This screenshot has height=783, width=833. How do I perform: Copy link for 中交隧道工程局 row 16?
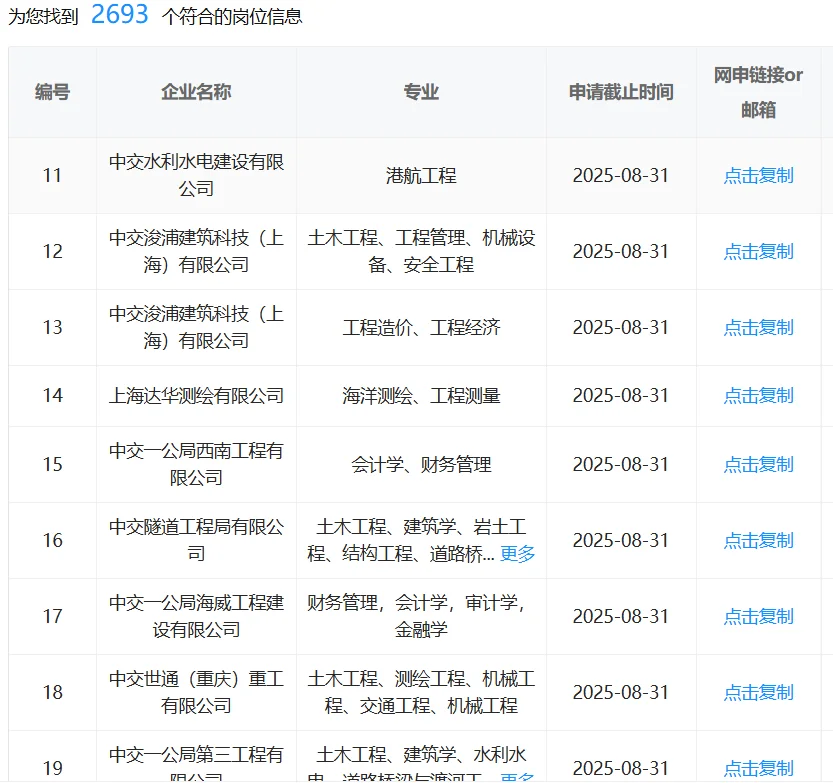(758, 541)
